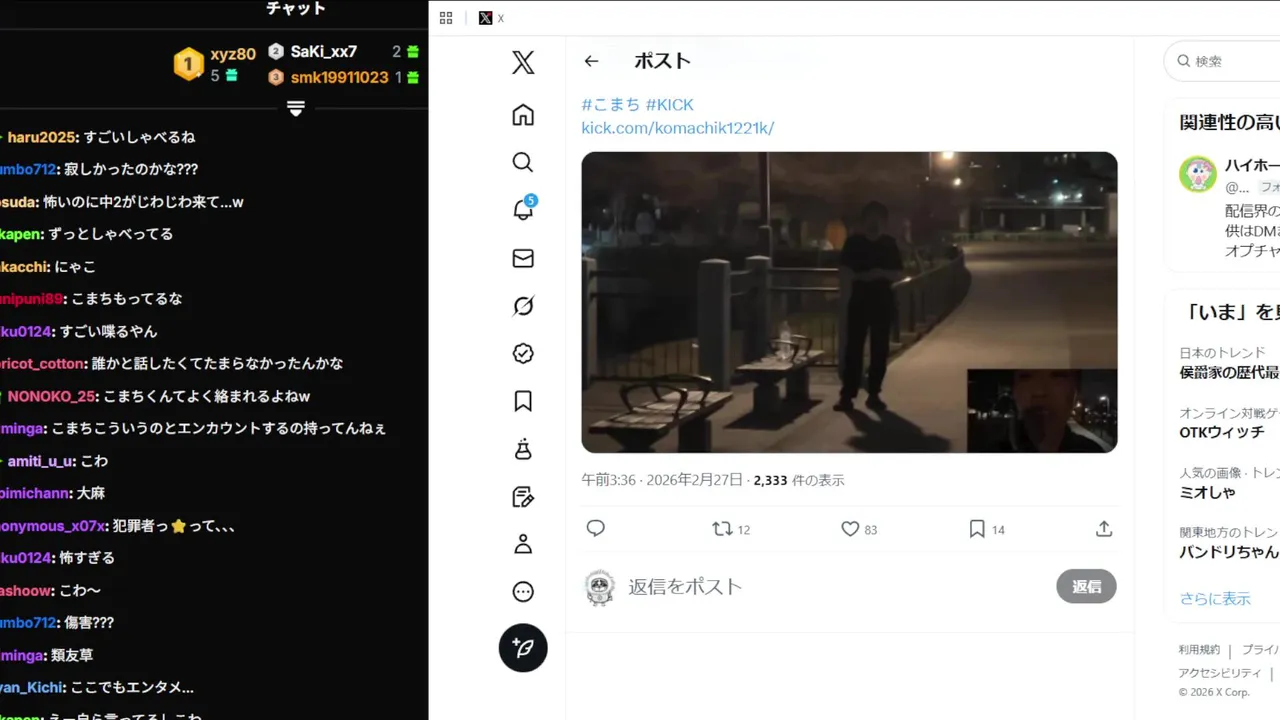Share the post via upload icon
This screenshot has width=1280, height=720.
click(x=1104, y=528)
